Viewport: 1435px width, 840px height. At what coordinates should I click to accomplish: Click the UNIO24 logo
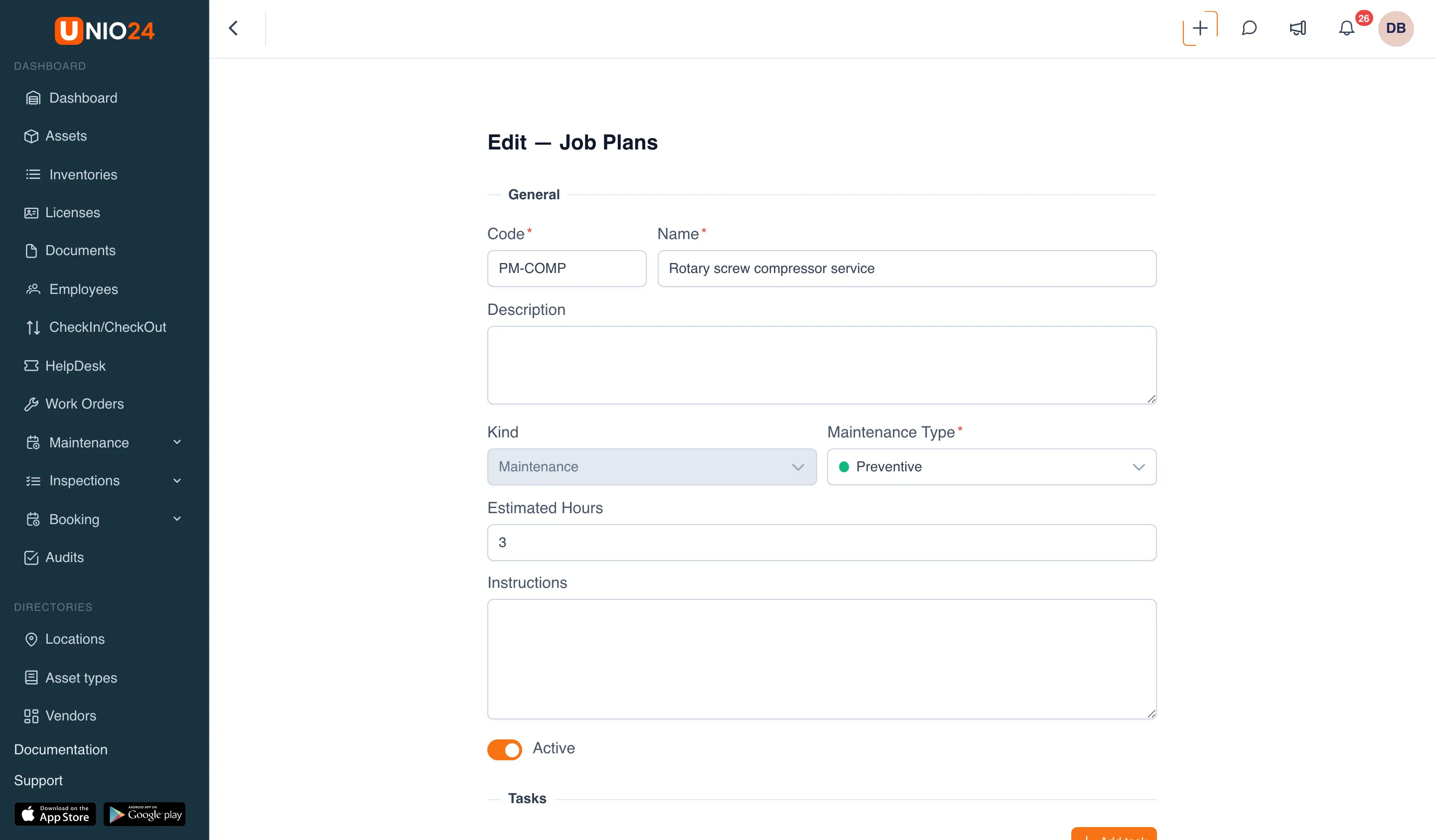point(104,30)
